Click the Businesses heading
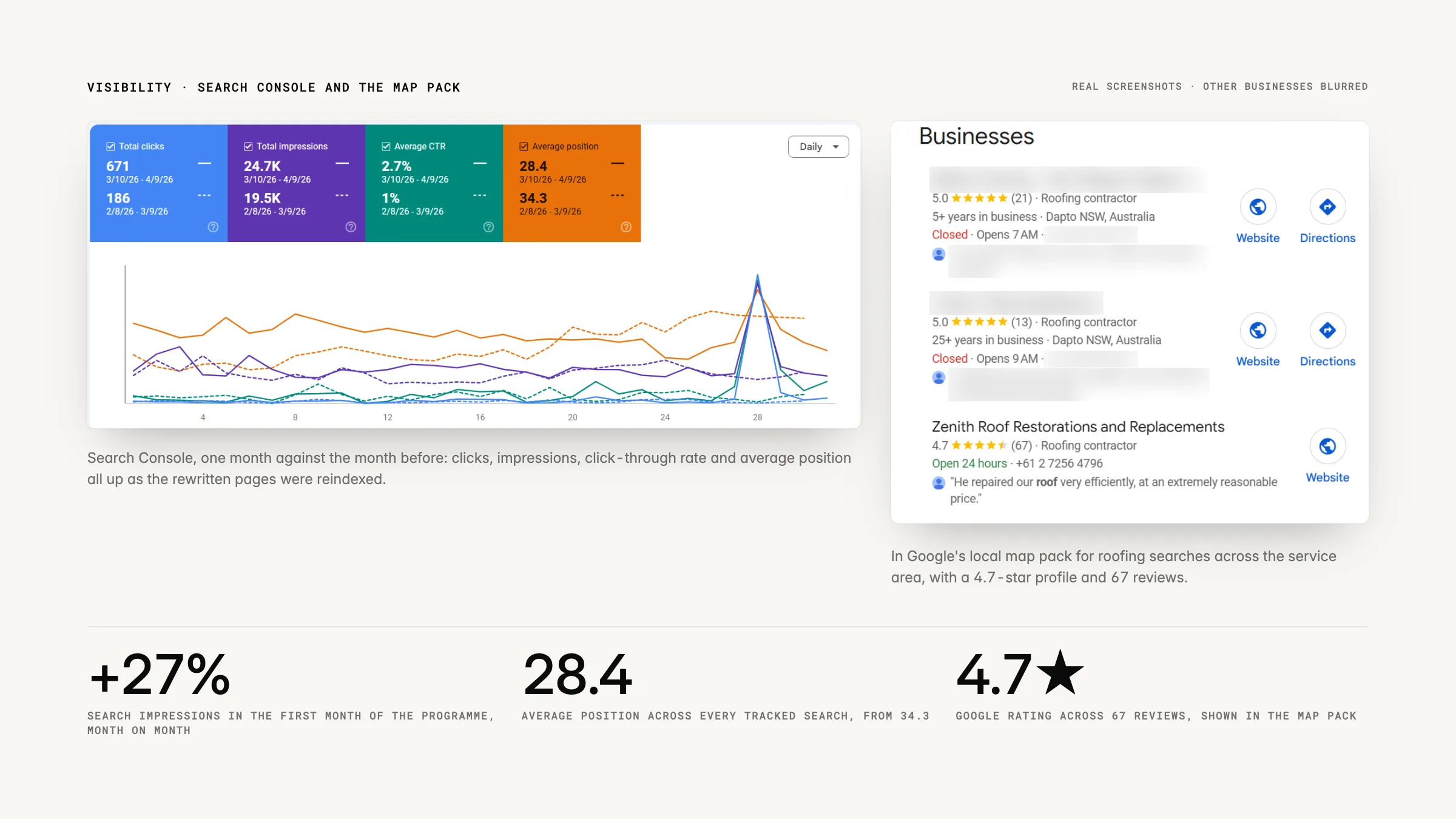The height and width of the screenshot is (819, 1456). [976, 136]
